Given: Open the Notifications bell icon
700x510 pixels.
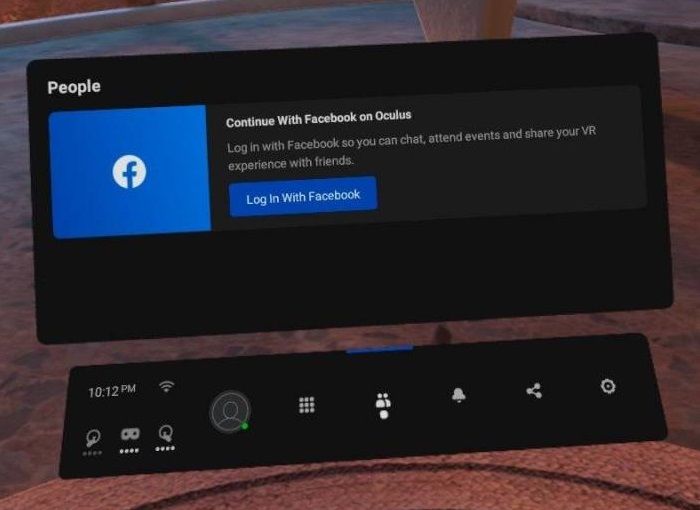Looking at the screenshot, I should click(x=458, y=394).
